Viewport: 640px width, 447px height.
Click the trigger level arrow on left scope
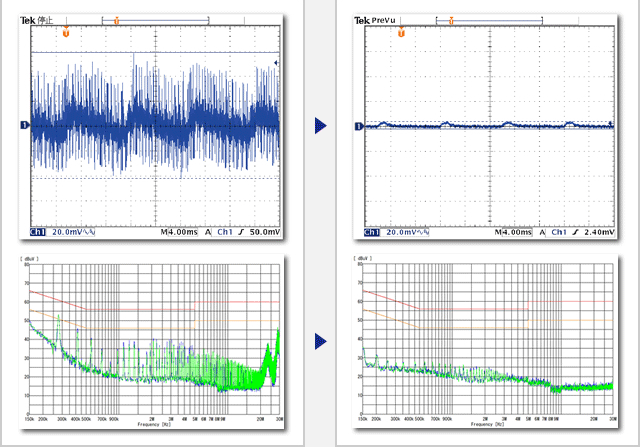click(276, 63)
